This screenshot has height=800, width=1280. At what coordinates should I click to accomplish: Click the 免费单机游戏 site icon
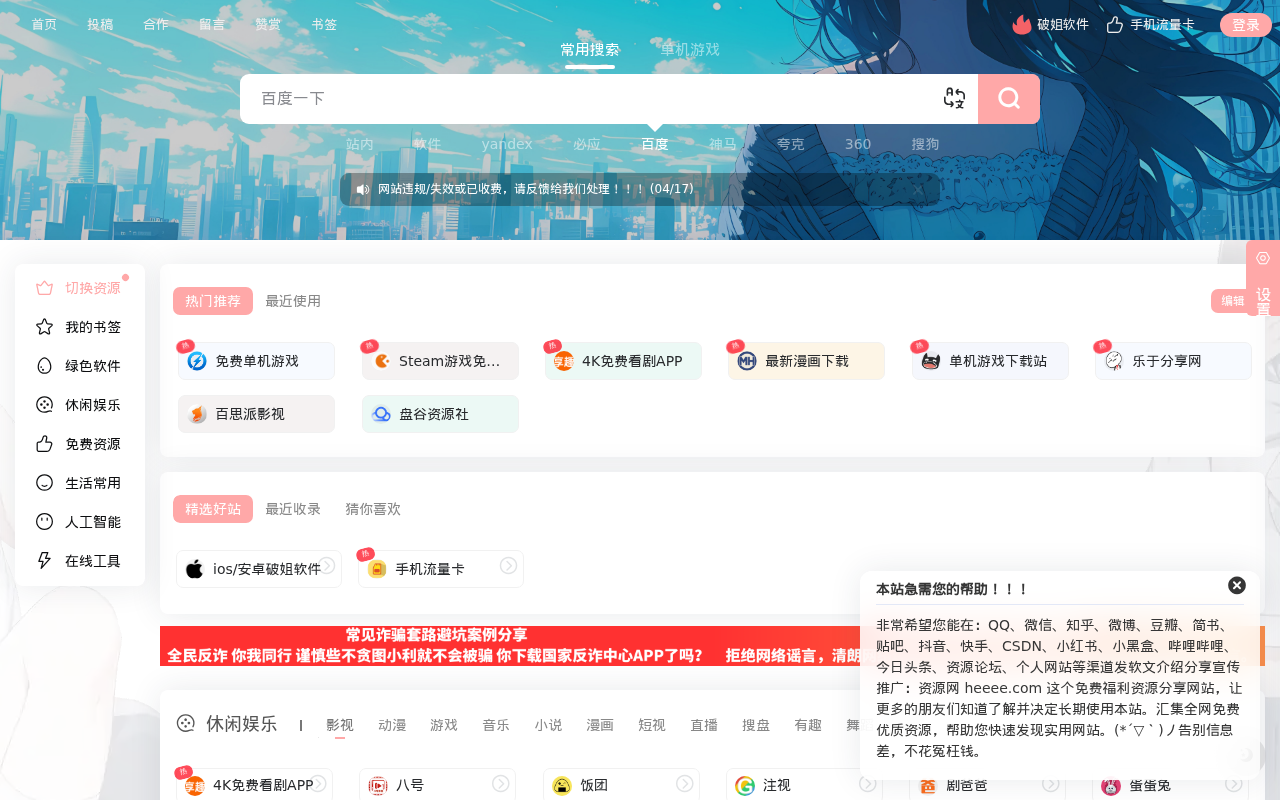click(x=197, y=361)
